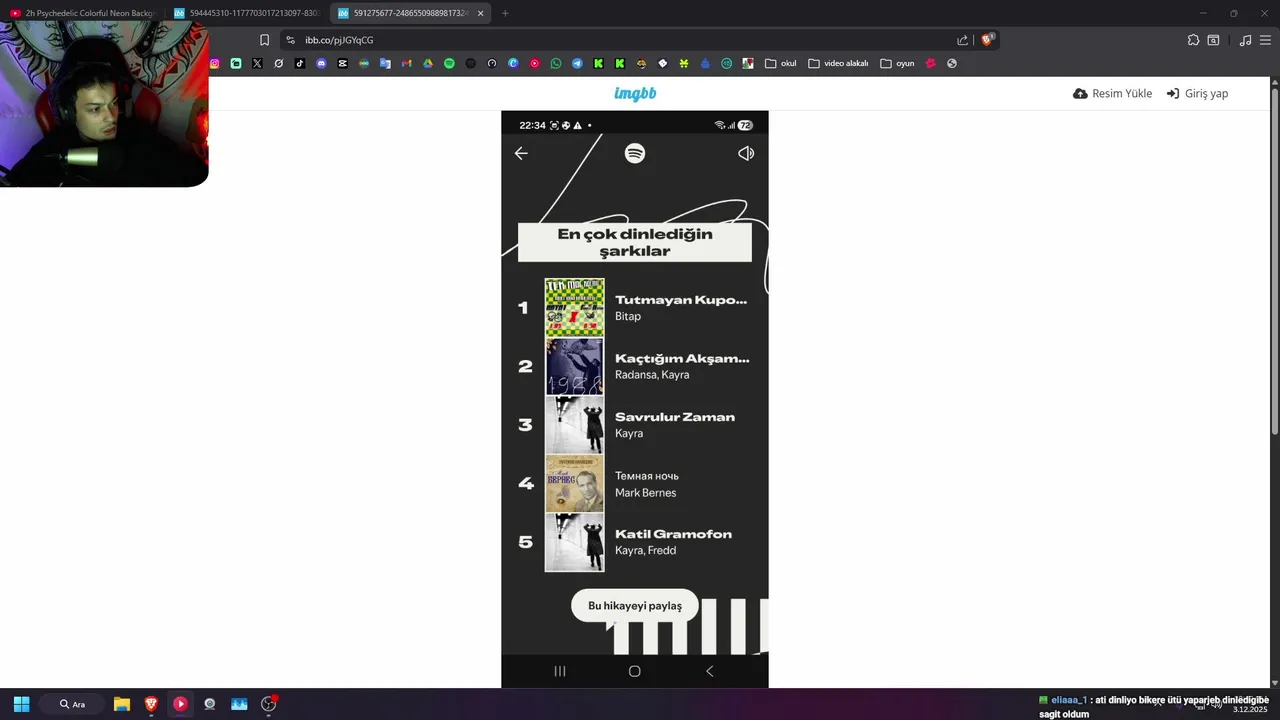Open the oyun bookmarks folder
Viewport: 1280px width, 720px height.
pos(898,63)
